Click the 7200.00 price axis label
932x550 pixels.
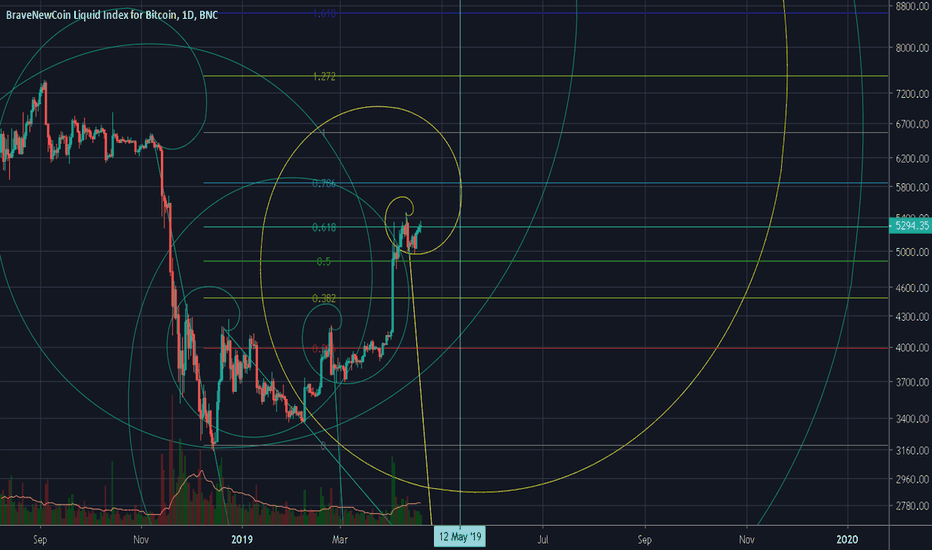tap(912, 94)
